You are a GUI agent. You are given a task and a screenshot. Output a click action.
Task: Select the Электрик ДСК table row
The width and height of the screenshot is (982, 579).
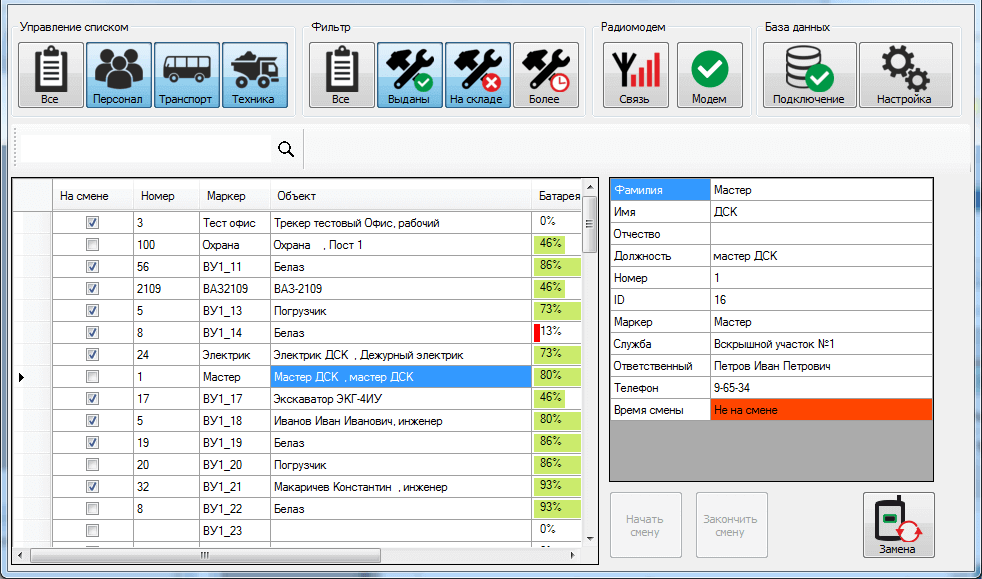(x=368, y=355)
